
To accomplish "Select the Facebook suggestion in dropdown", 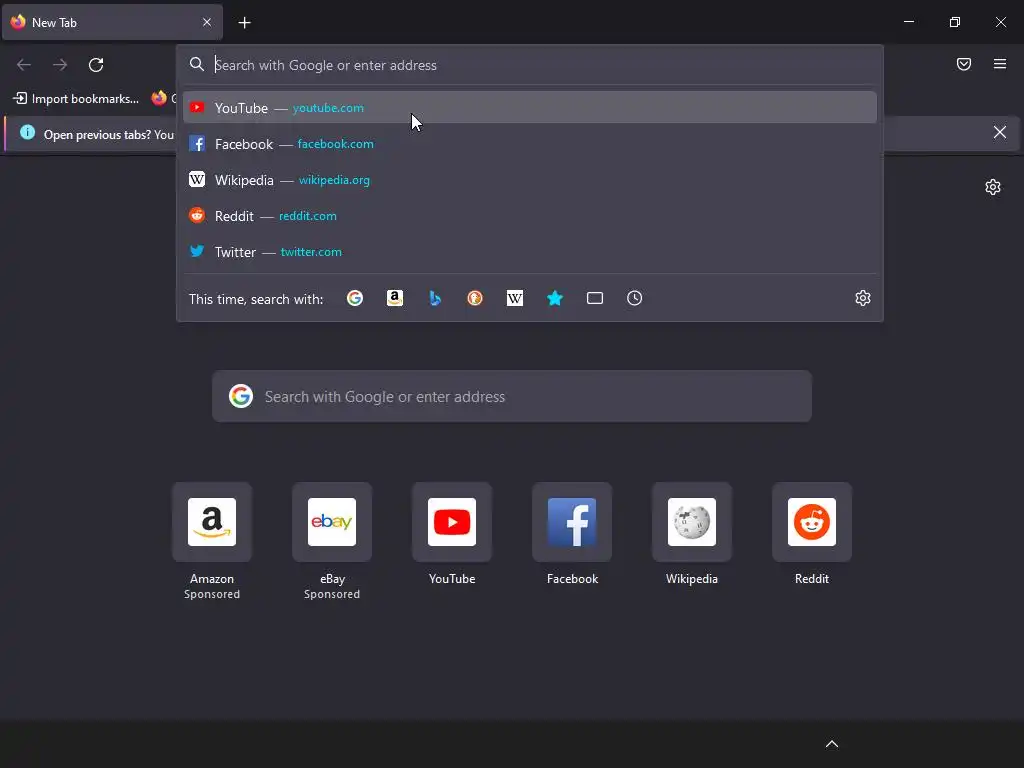I will click(530, 144).
